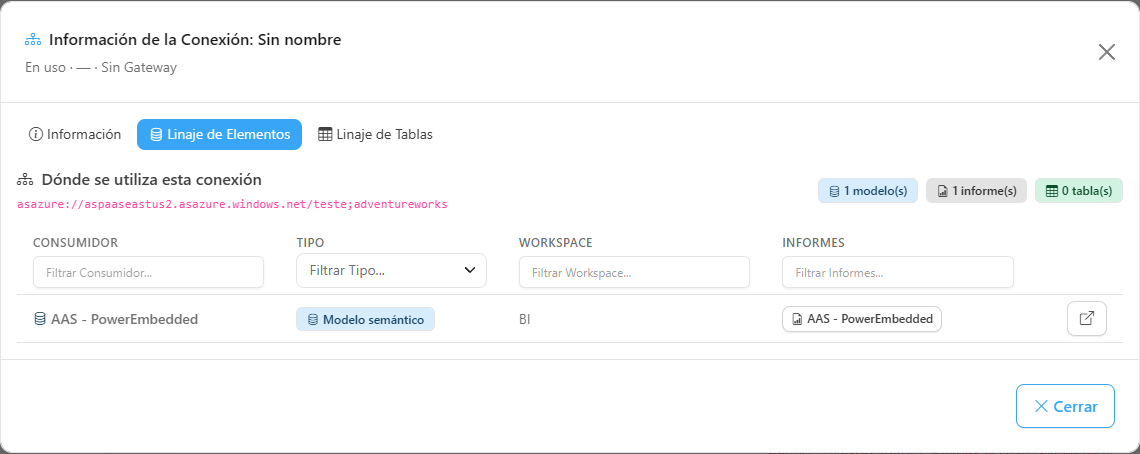This screenshot has width=1140, height=454.
Task: Click the WORKSPACE column header
Action: pos(556,242)
